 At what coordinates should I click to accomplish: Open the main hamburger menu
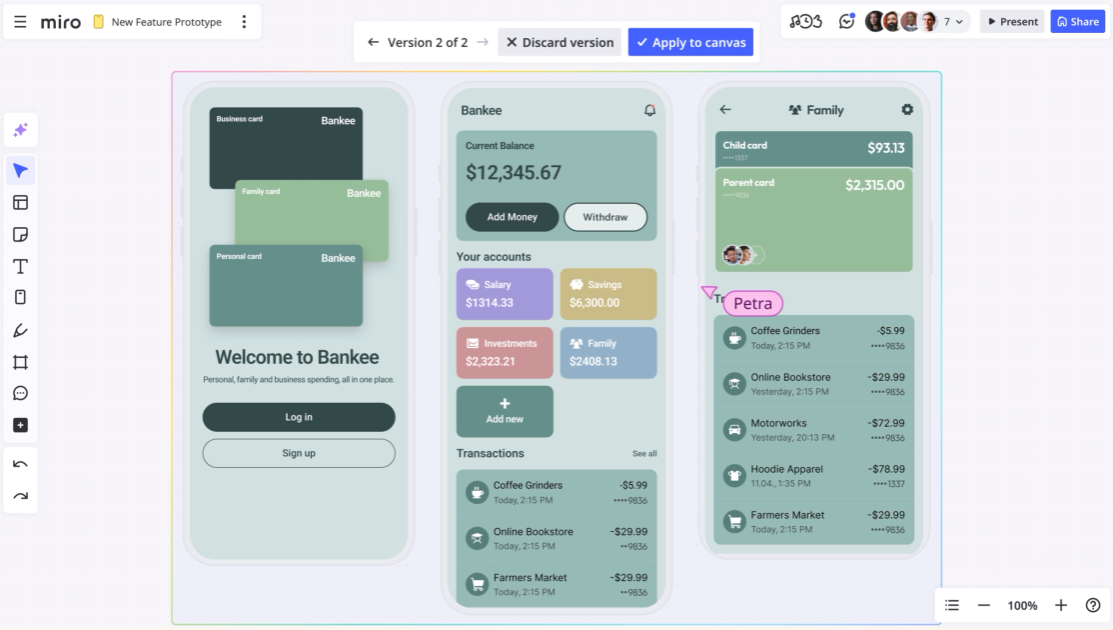tap(20, 22)
